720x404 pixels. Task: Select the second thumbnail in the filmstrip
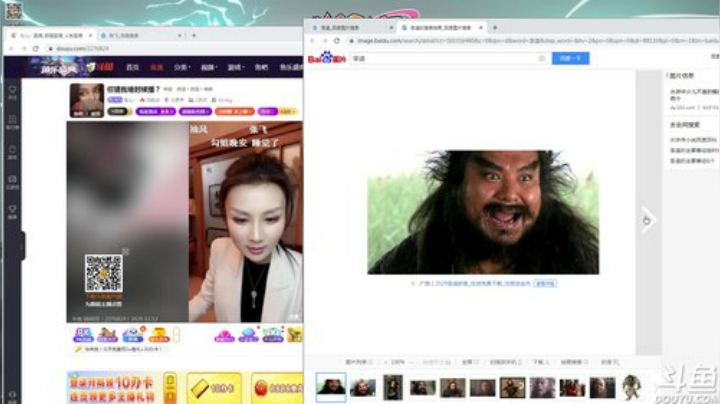tap(363, 387)
